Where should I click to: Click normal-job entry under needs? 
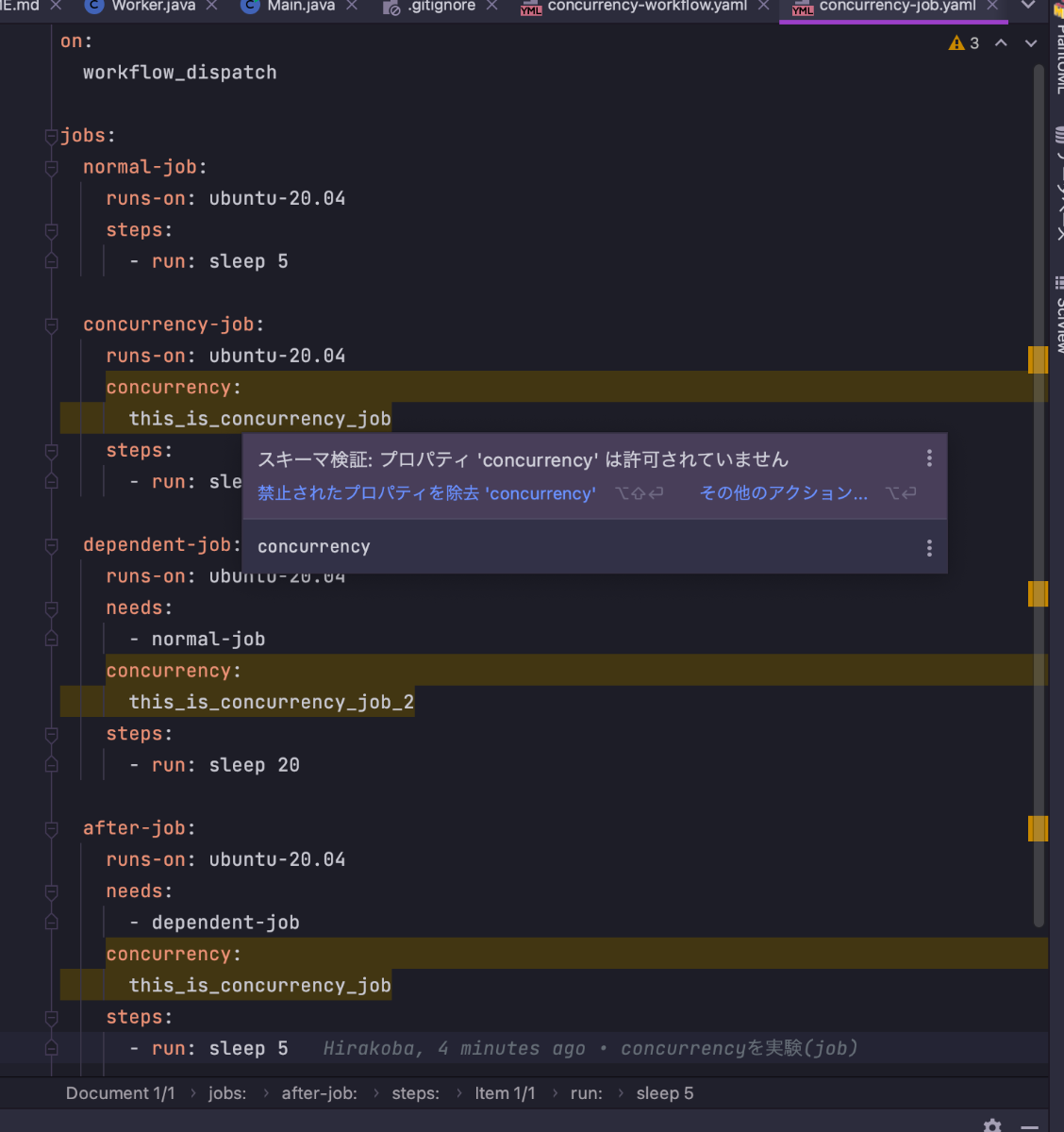point(208,640)
